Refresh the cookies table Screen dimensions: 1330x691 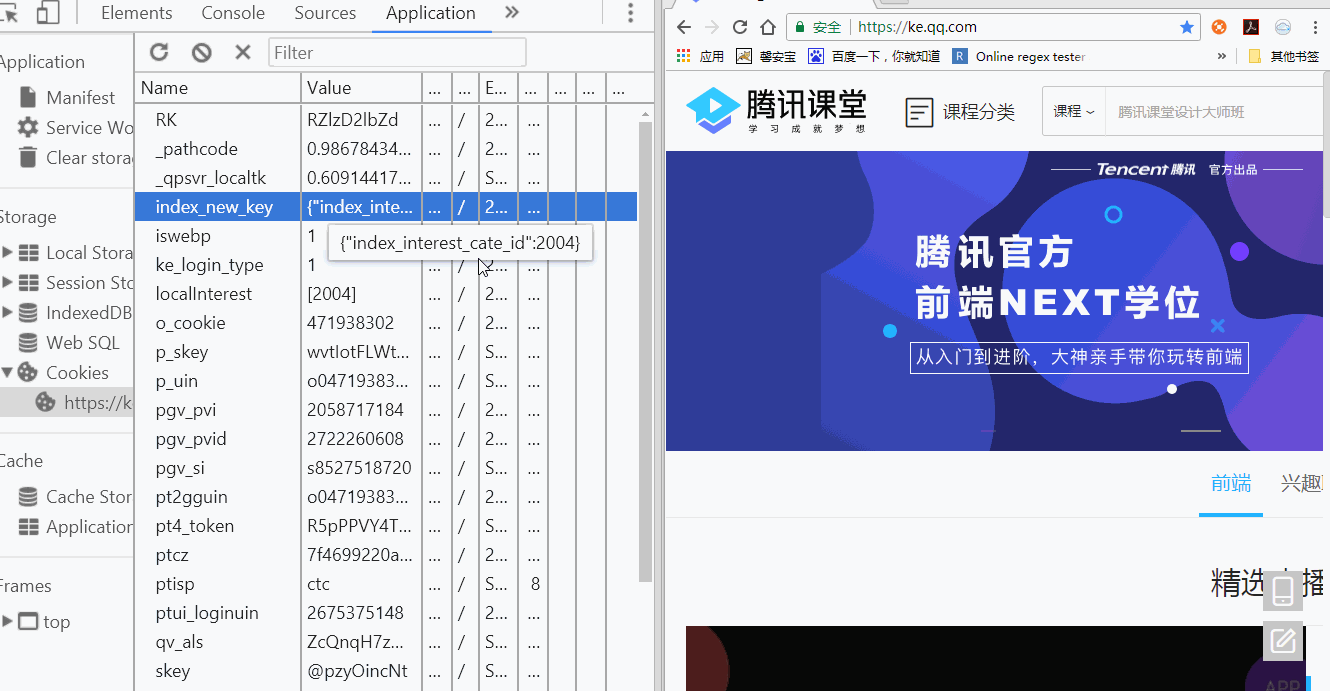159,52
